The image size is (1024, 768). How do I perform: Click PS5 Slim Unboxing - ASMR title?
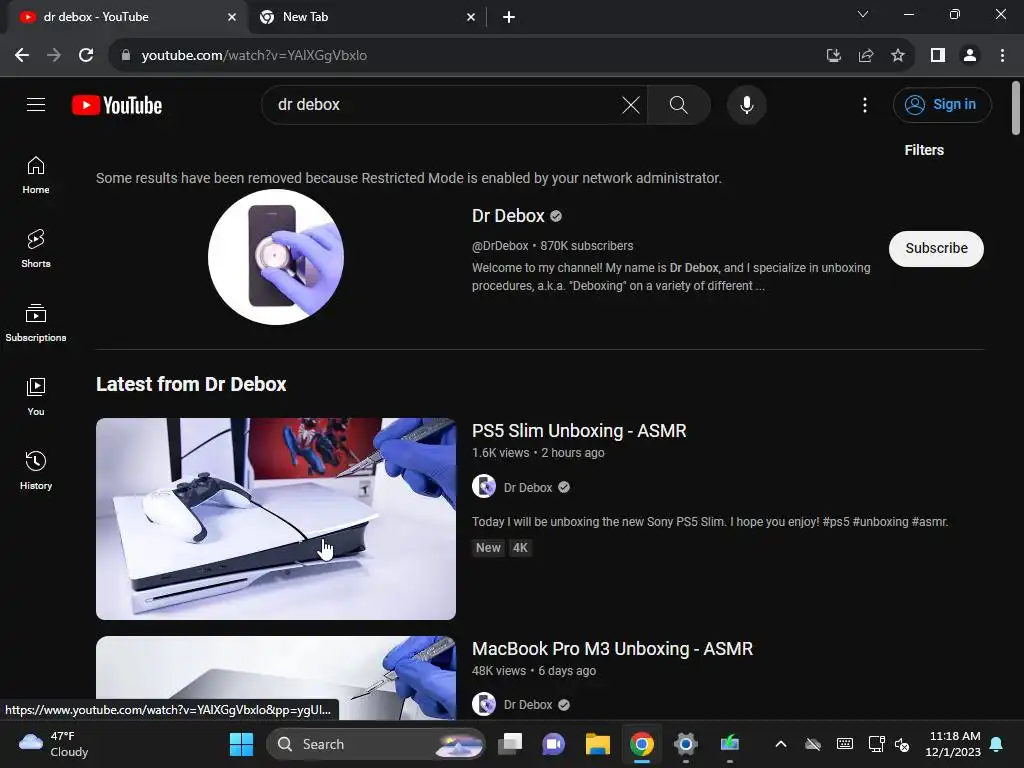click(x=579, y=431)
